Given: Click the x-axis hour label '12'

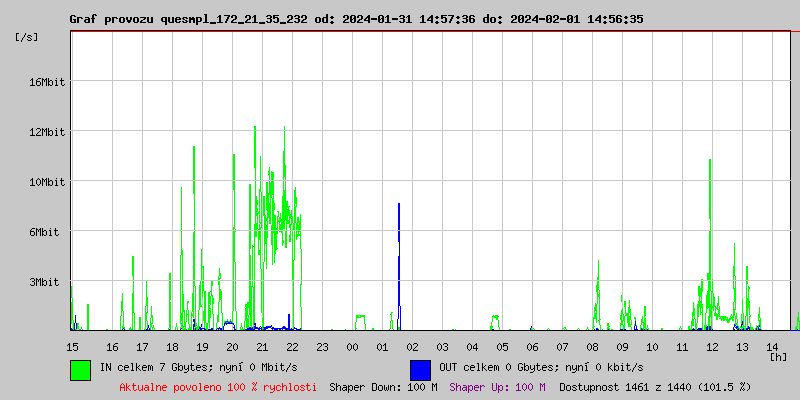Looking at the screenshot, I should click(x=713, y=347).
